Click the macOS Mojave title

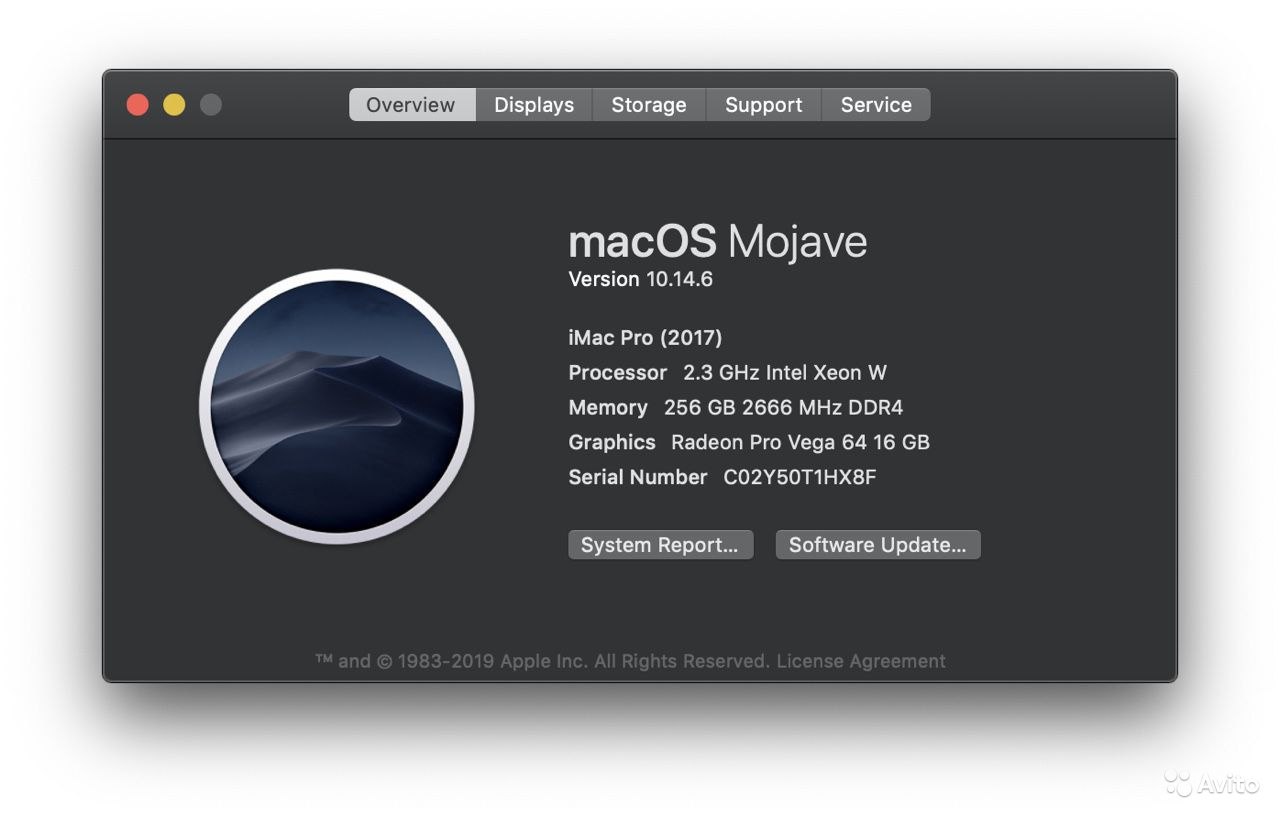[718, 241]
